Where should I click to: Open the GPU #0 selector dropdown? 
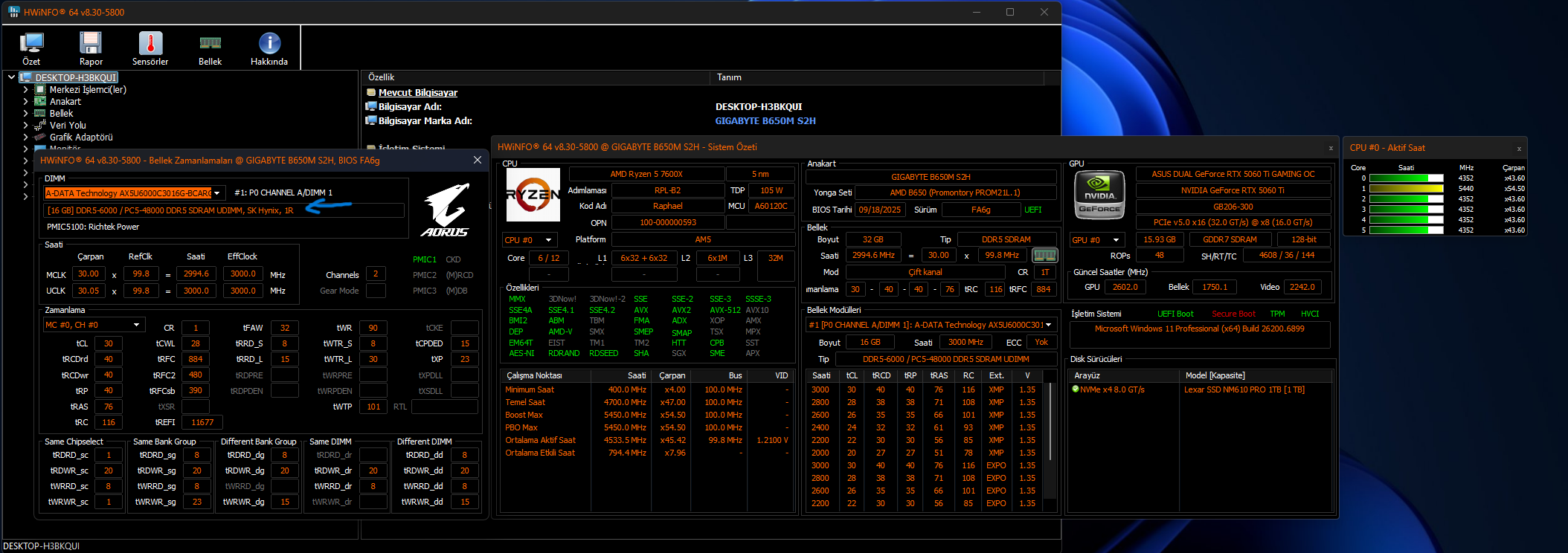coord(1116,240)
